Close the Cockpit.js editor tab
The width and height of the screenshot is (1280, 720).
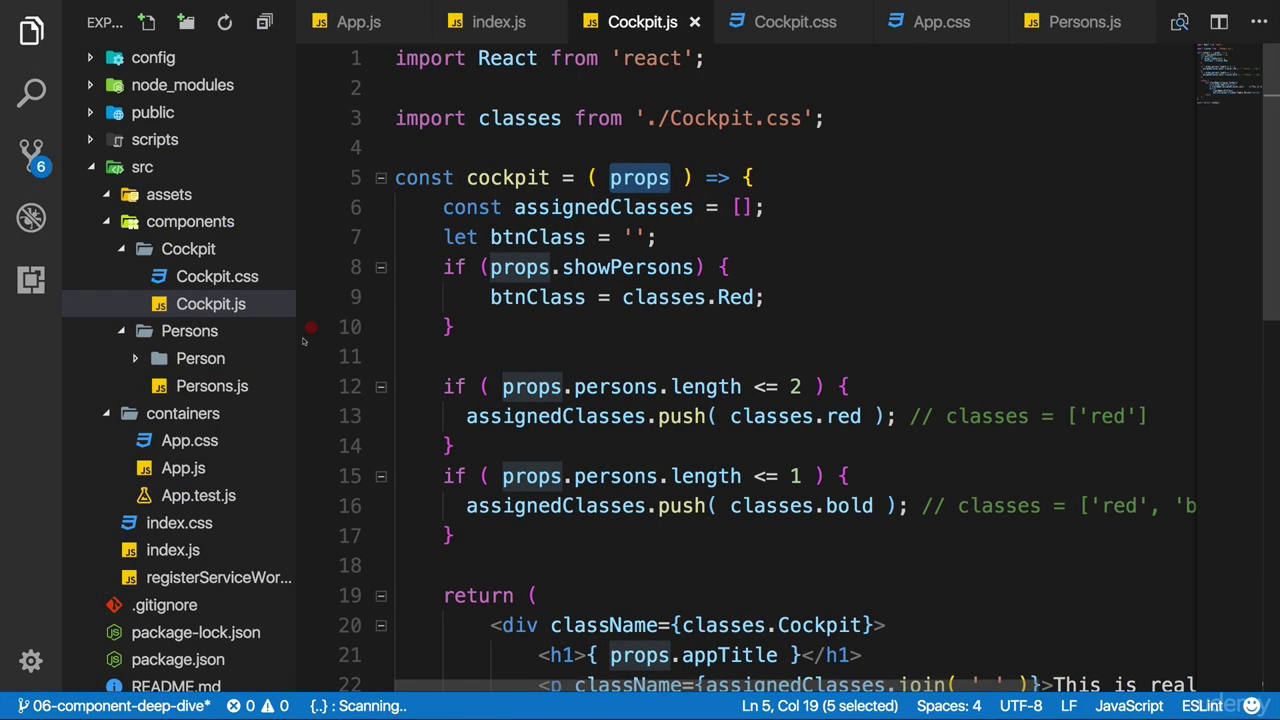[x=695, y=22]
